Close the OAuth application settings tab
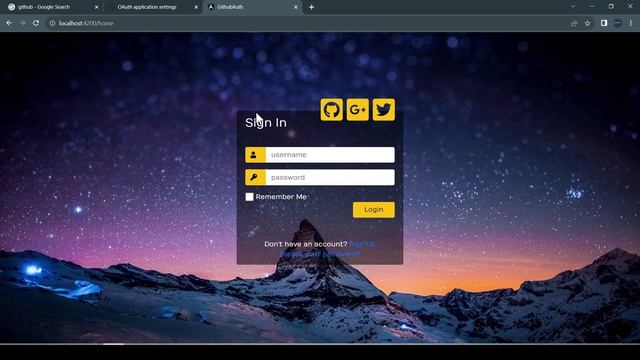Viewport: 640px width, 360px height. pyautogui.click(x=196, y=7)
